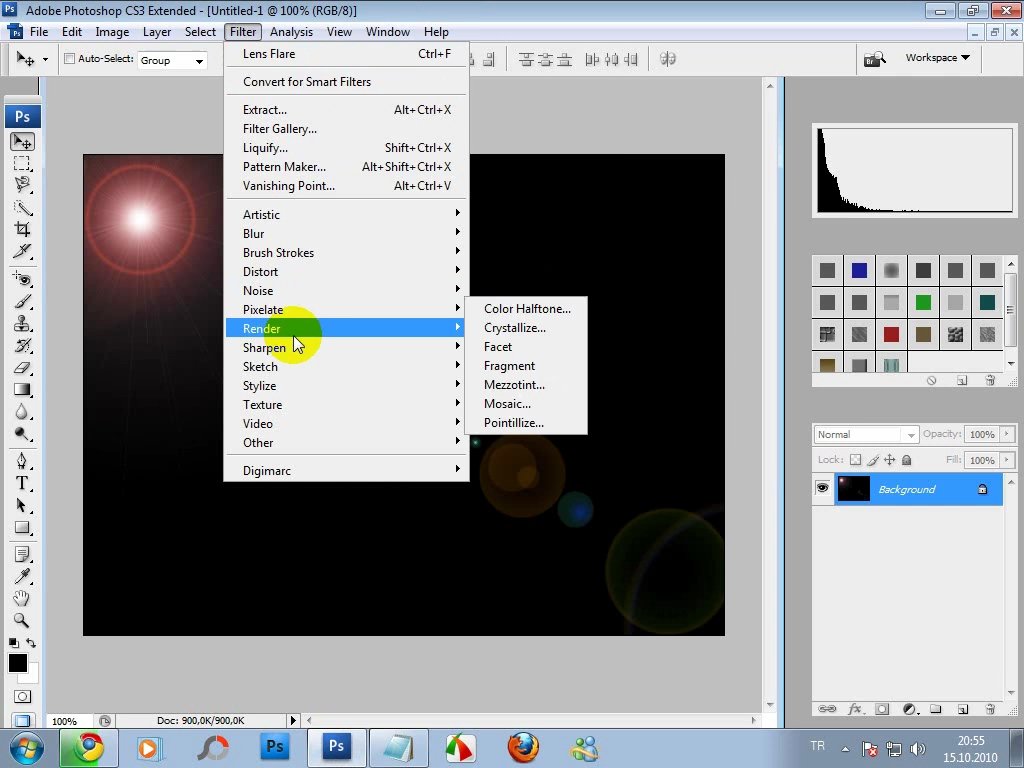Screen dimensions: 1024x768
Task: Apply the red style swatch
Action: tap(891, 334)
